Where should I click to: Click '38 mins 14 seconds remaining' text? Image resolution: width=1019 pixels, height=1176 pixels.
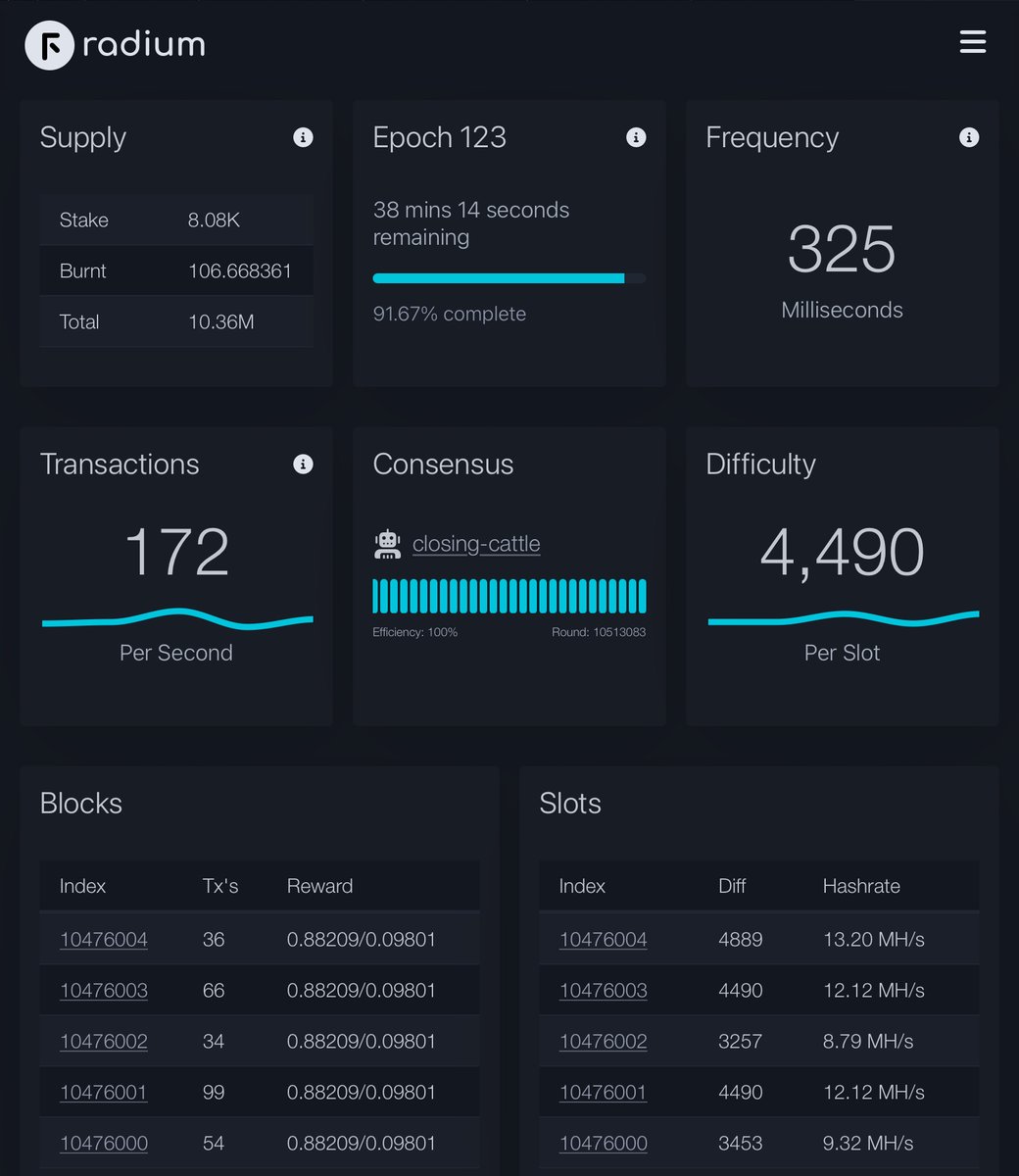click(471, 223)
